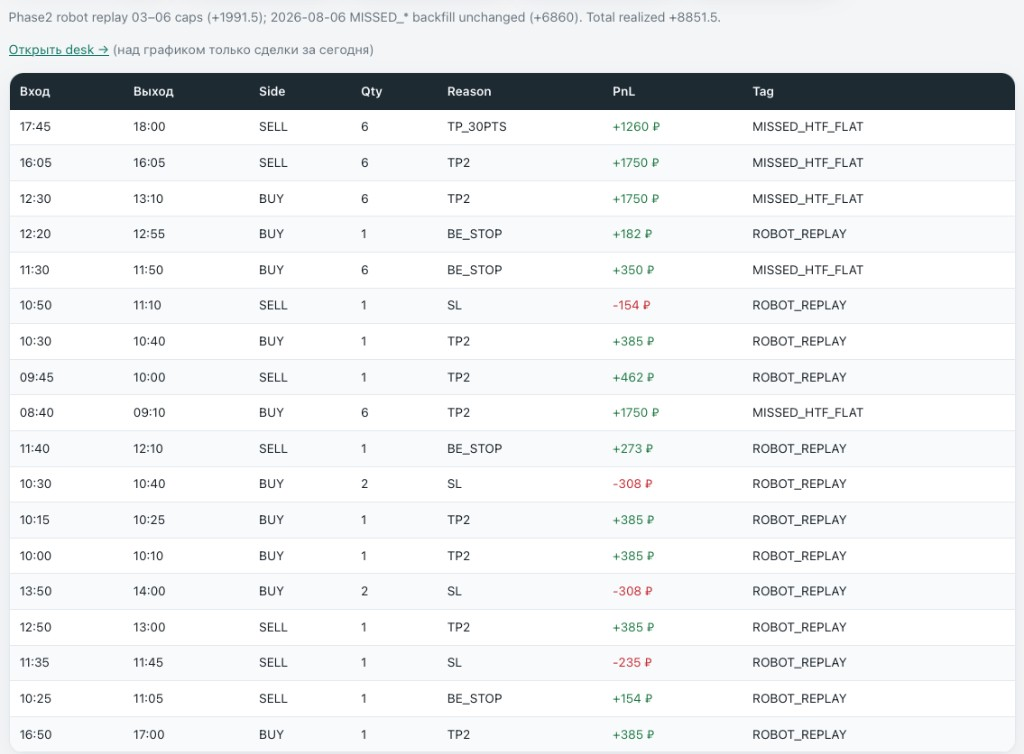This screenshot has height=754, width=1024.
Task: Click the "PnL" column header
Action: (624, 91)
